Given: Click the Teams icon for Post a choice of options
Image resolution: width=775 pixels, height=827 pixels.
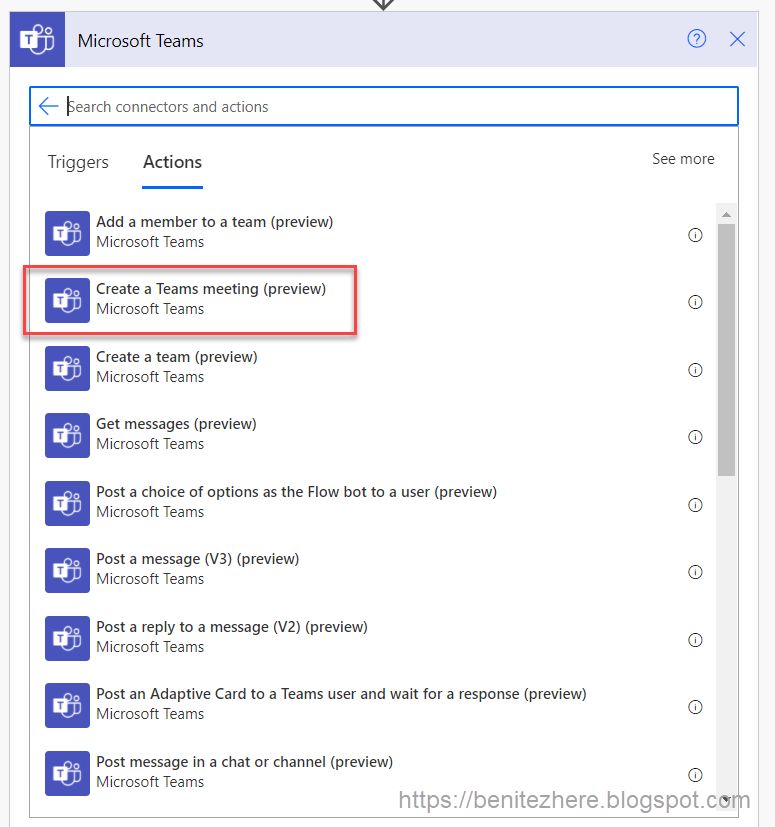Looking at the screenshot, I should [67, 503].
